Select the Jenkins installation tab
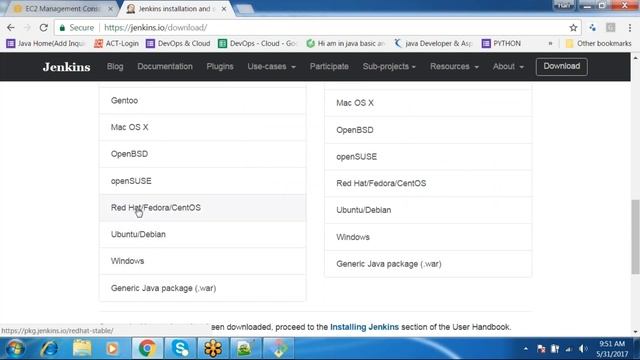 [x=175, y=9]
